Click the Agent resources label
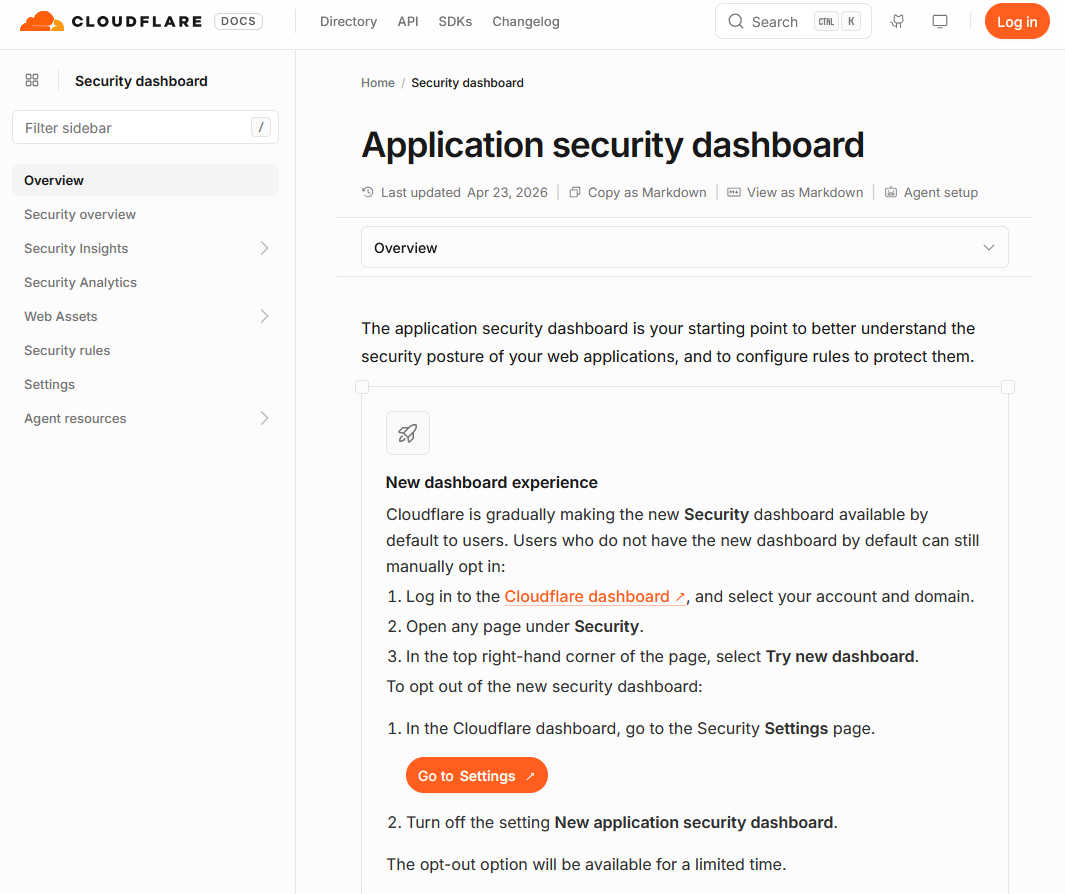The width and height of the screenshot is (1065, 894). pyautogui.click(x=75, y=418)
